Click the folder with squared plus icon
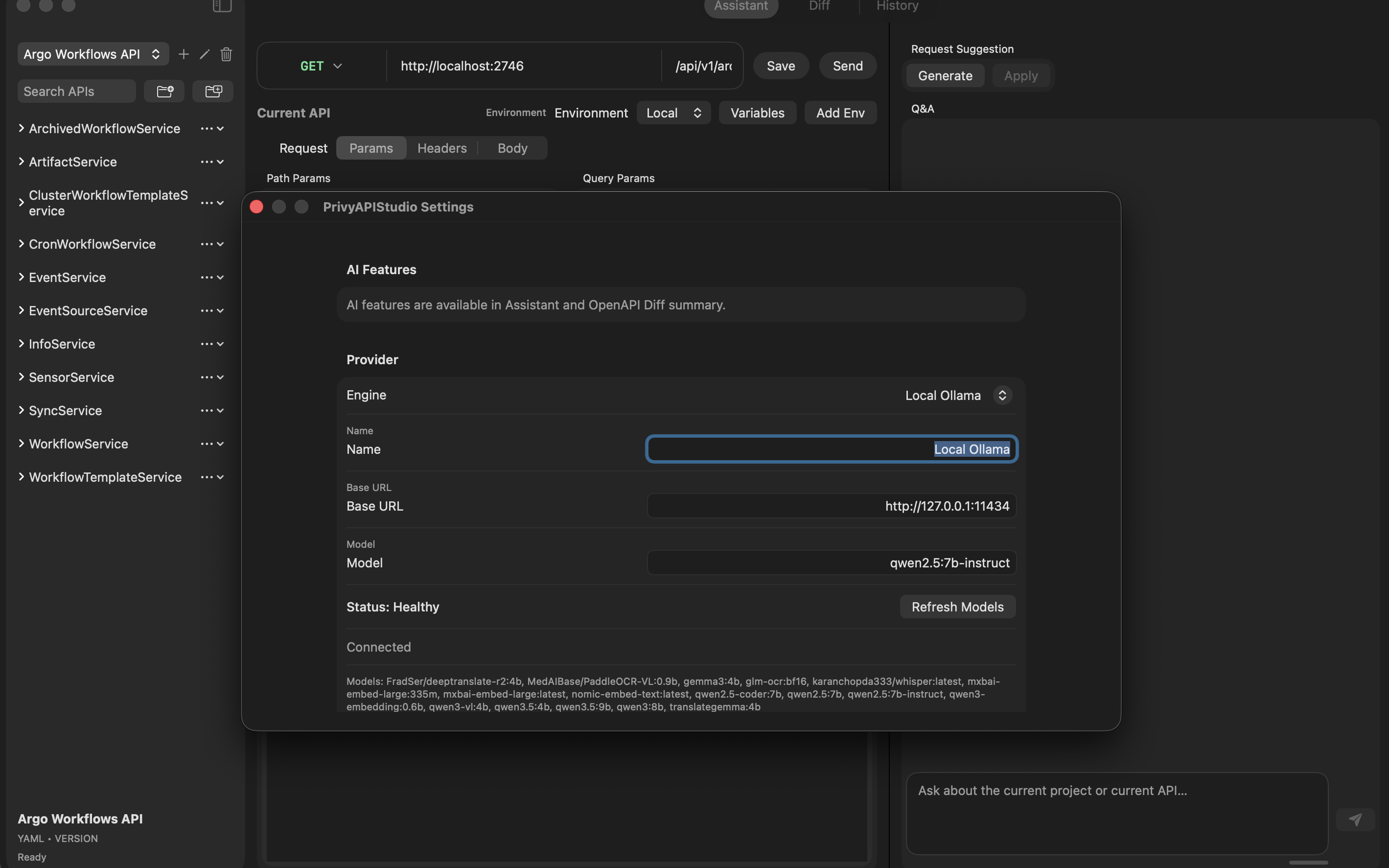Viewport: 1389px width, 868px height. tap(213, 91)
